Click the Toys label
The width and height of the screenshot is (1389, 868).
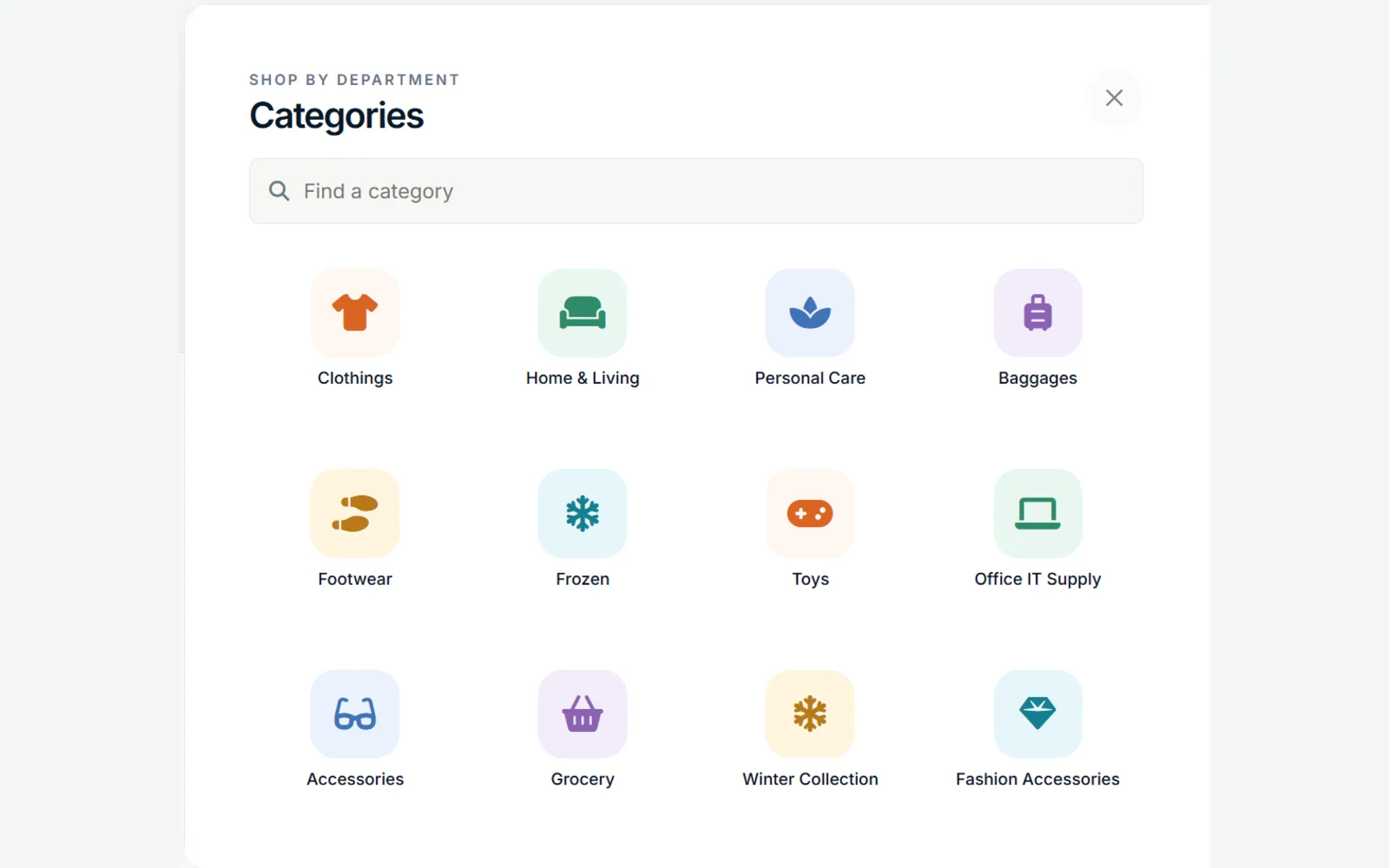coord(810,579)
